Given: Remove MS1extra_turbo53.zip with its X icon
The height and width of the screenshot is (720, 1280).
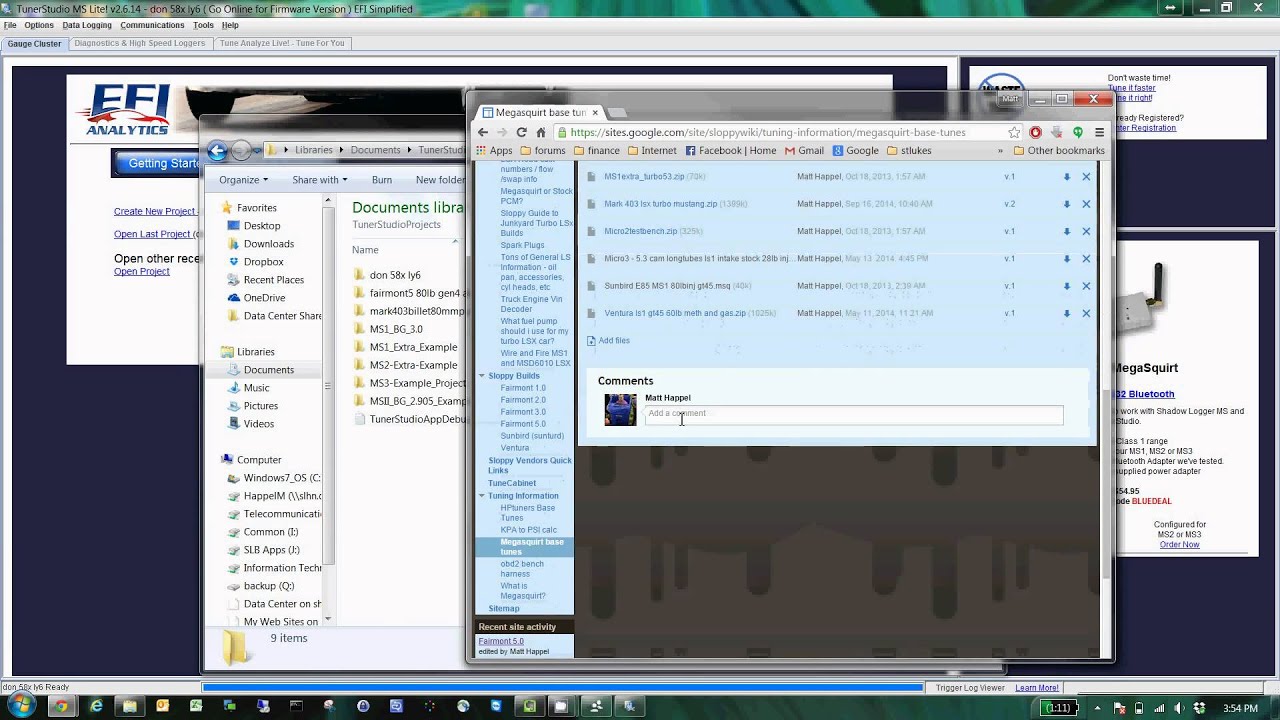Looking at the screenshot, I should [1086, 177].
